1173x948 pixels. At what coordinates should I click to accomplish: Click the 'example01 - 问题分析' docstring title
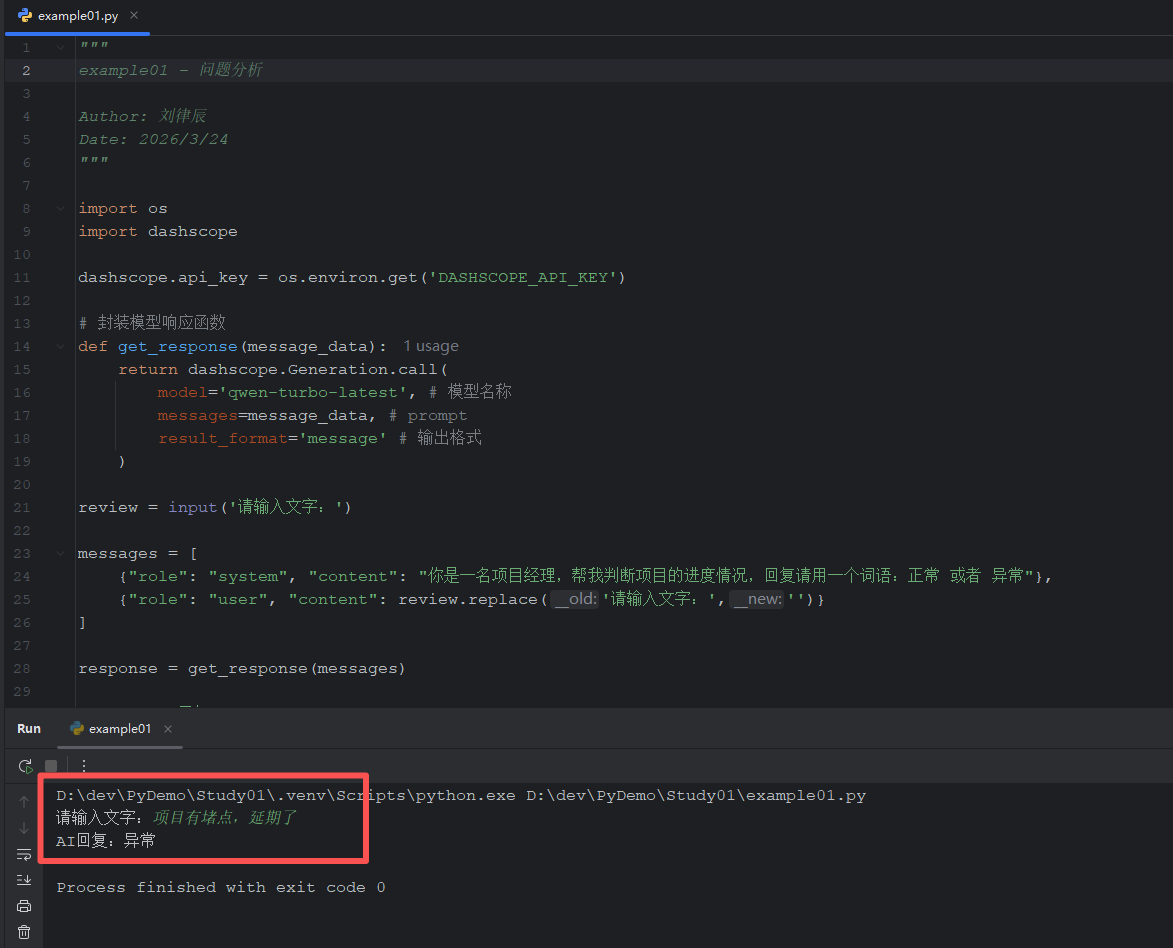pos(171,70)
